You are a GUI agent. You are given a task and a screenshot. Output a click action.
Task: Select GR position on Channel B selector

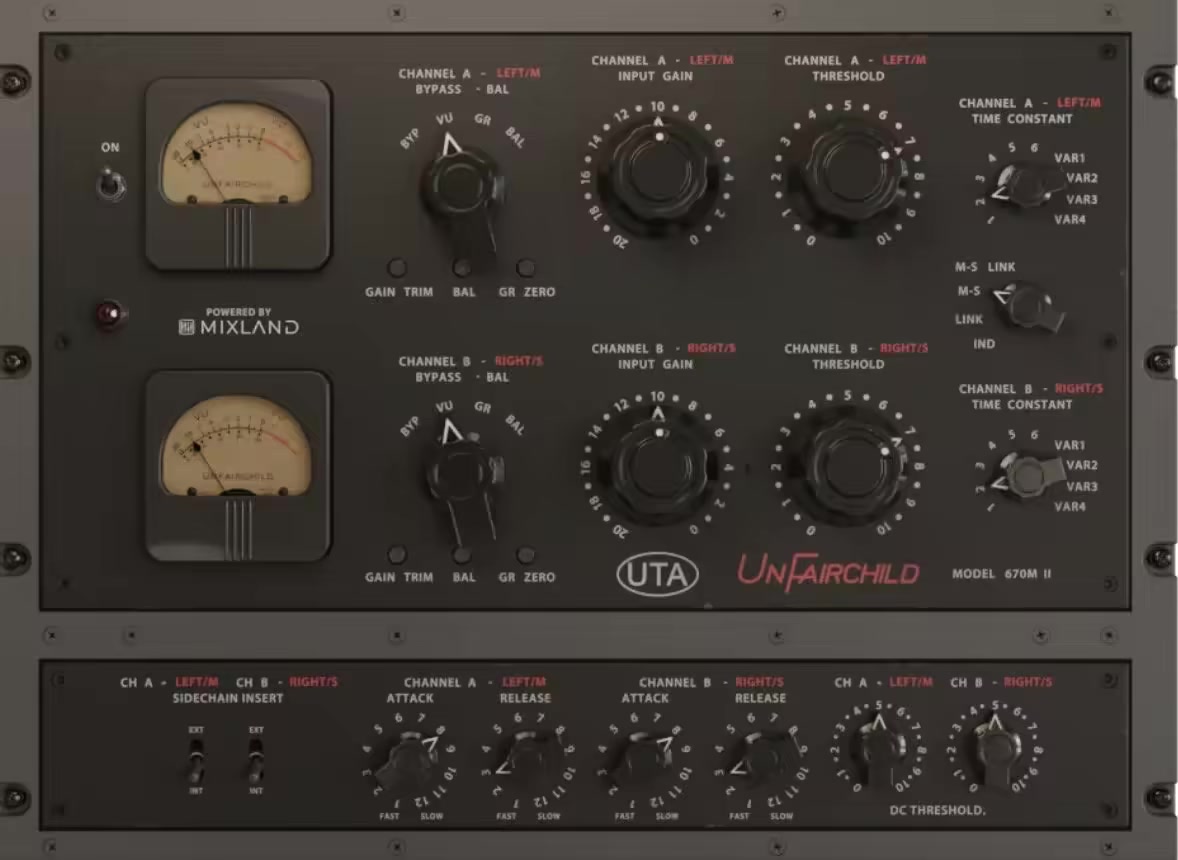[x=482, y=408]
